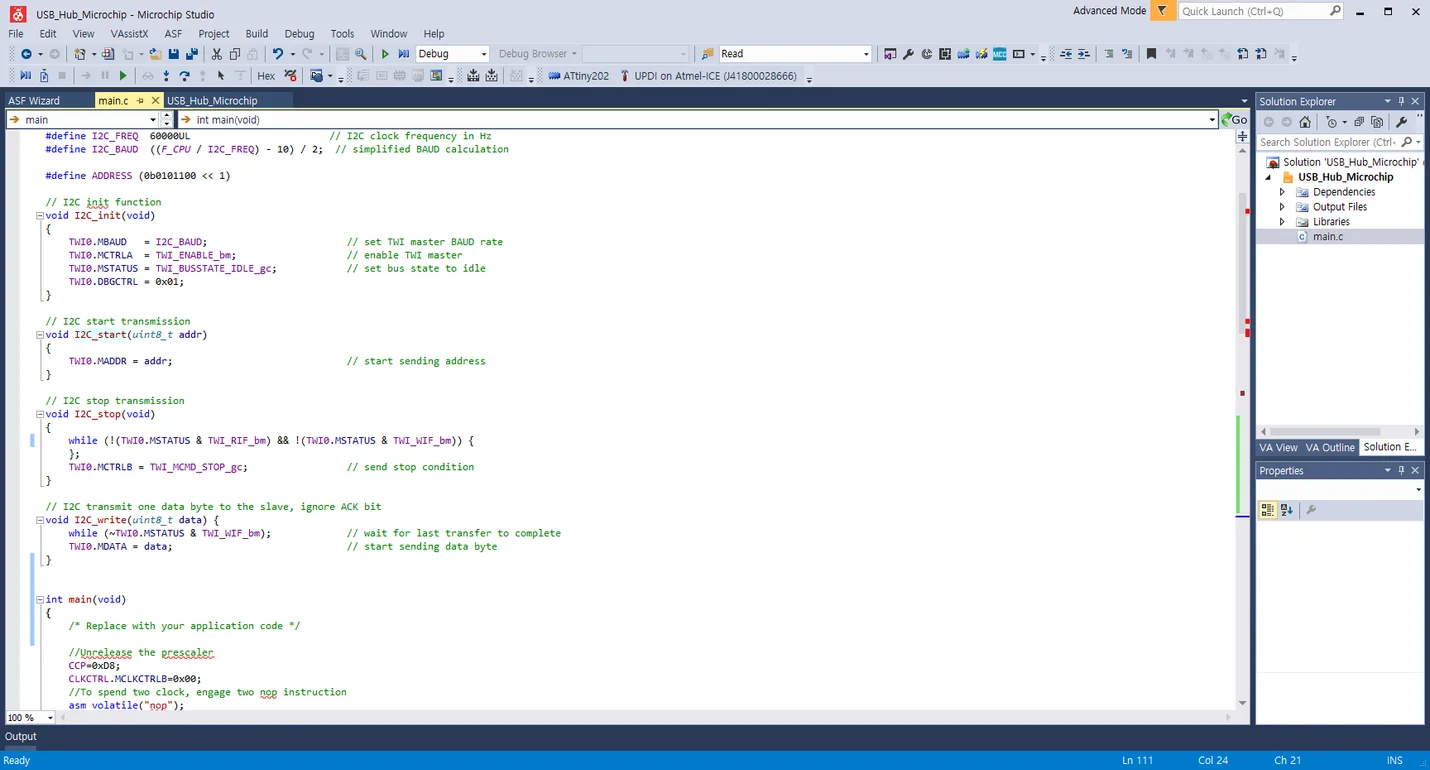Start debugging with the green play icon
Viewport: 1430px width, 770px height.
click(x=385, y=54)
